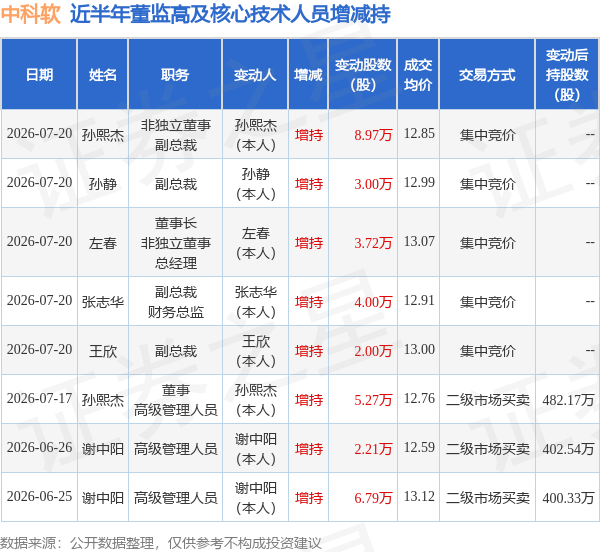The height and width of the screenshot is (552, 600).
Task: Select the 变动后持股数(股) column header
Action: pos(567,74)
